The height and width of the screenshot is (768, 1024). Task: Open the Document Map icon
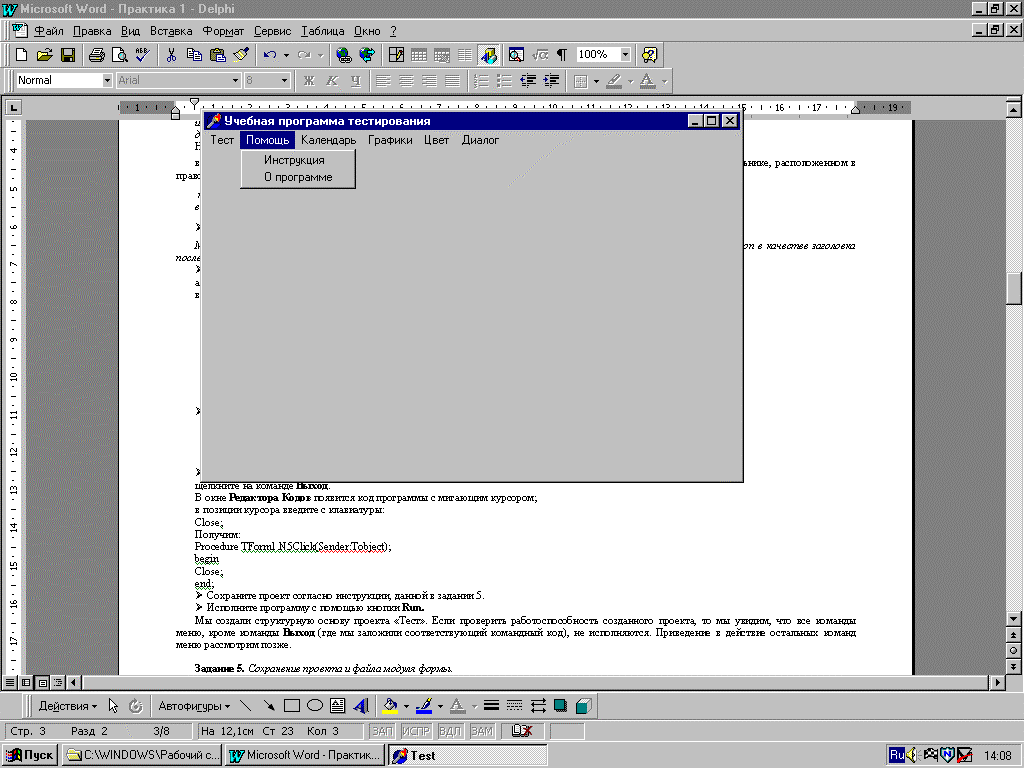tap(516, 55)
